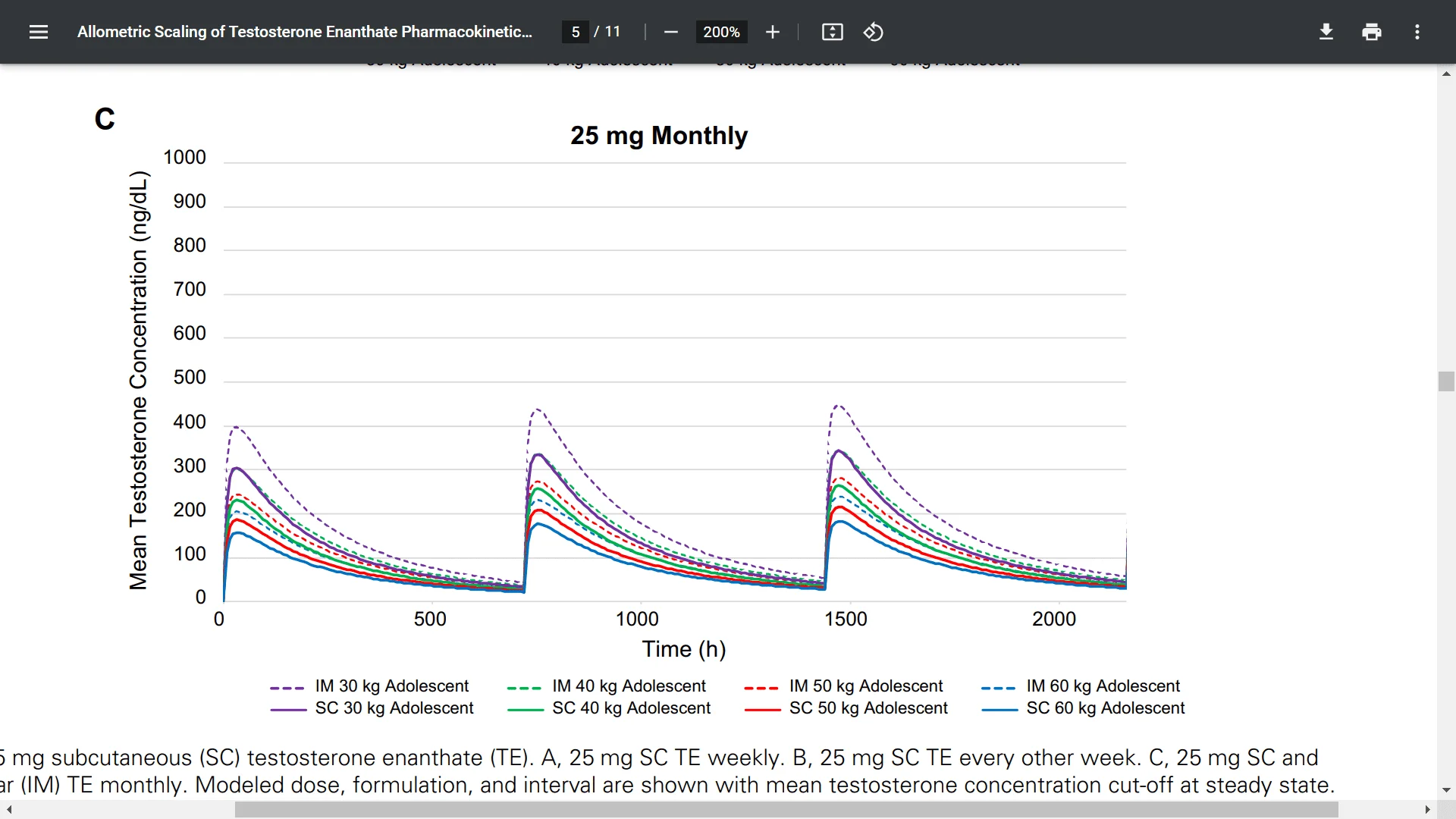The width and height of the screenshot is (1456, 819).
Task: Zoom in with the plus button
Action: pyautogui.click(x=773, y=32)
